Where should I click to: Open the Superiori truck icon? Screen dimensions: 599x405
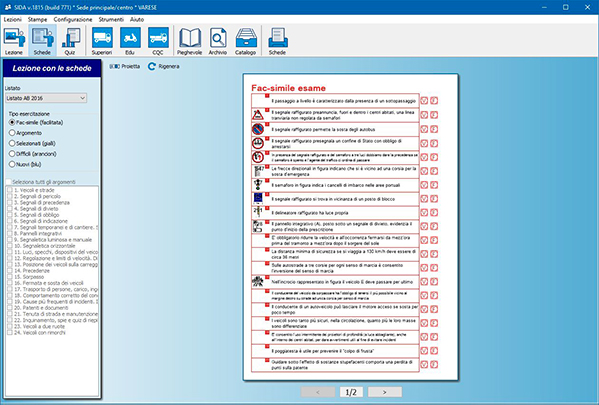click(x=102, y=41)
